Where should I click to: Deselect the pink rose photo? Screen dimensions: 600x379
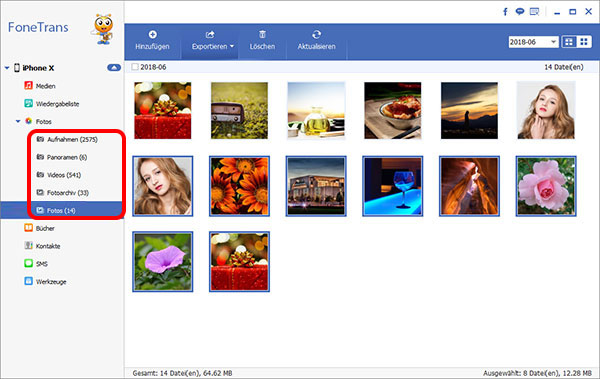coord(546,186)
